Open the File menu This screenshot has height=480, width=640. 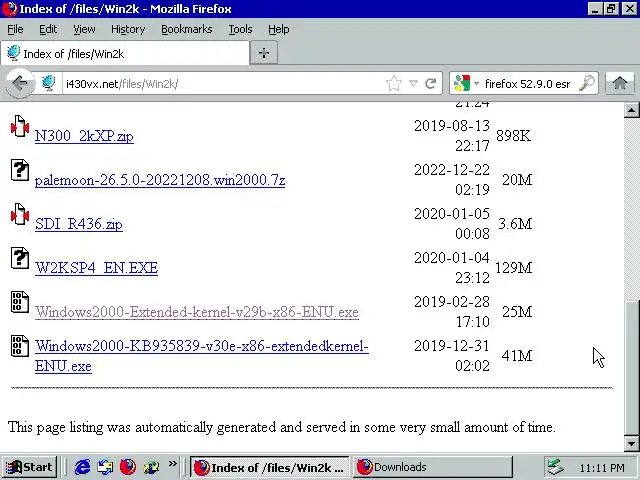[x=15, y=29]
